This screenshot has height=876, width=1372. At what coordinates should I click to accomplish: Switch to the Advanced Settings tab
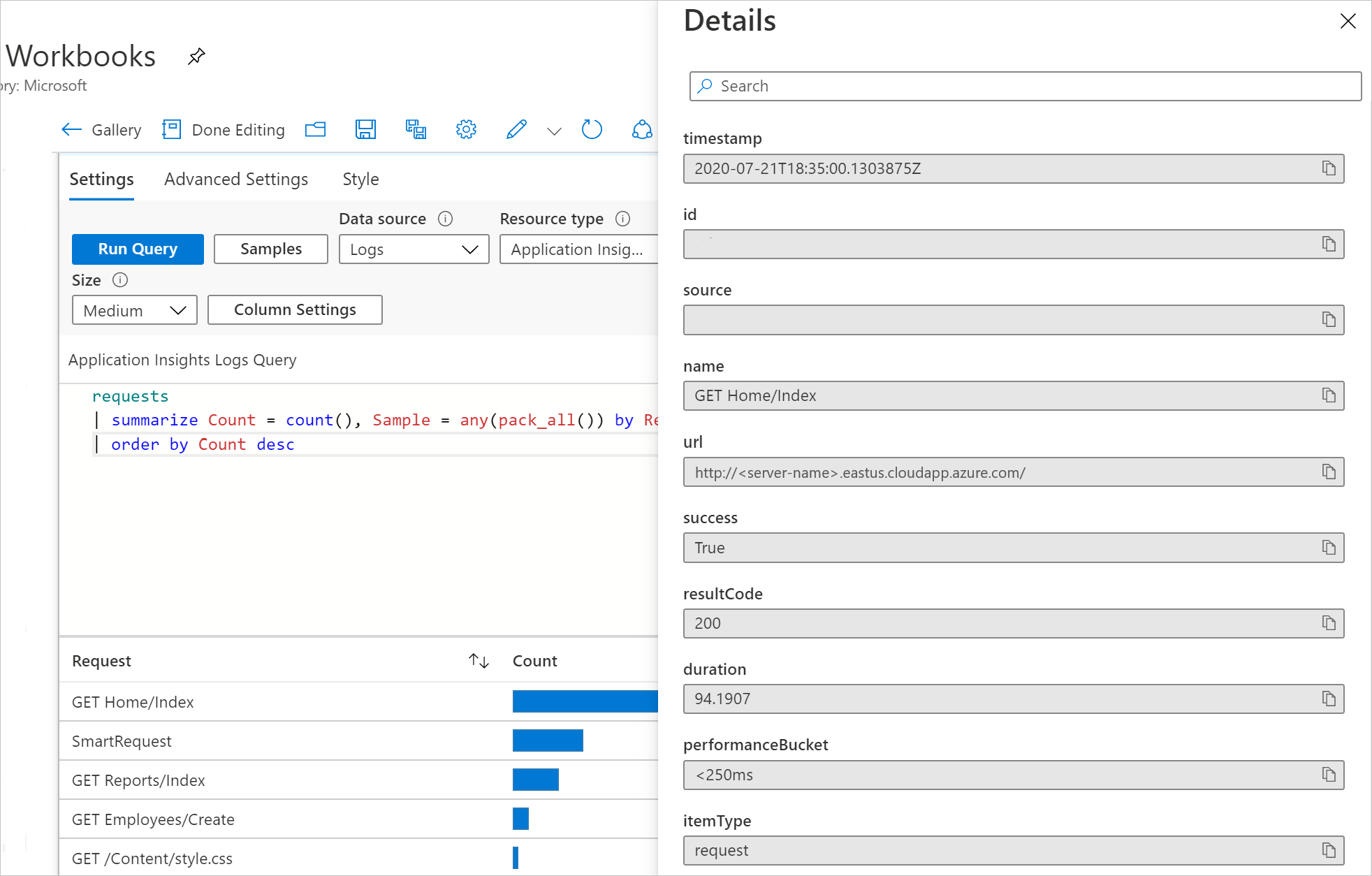tap(236, 180)
